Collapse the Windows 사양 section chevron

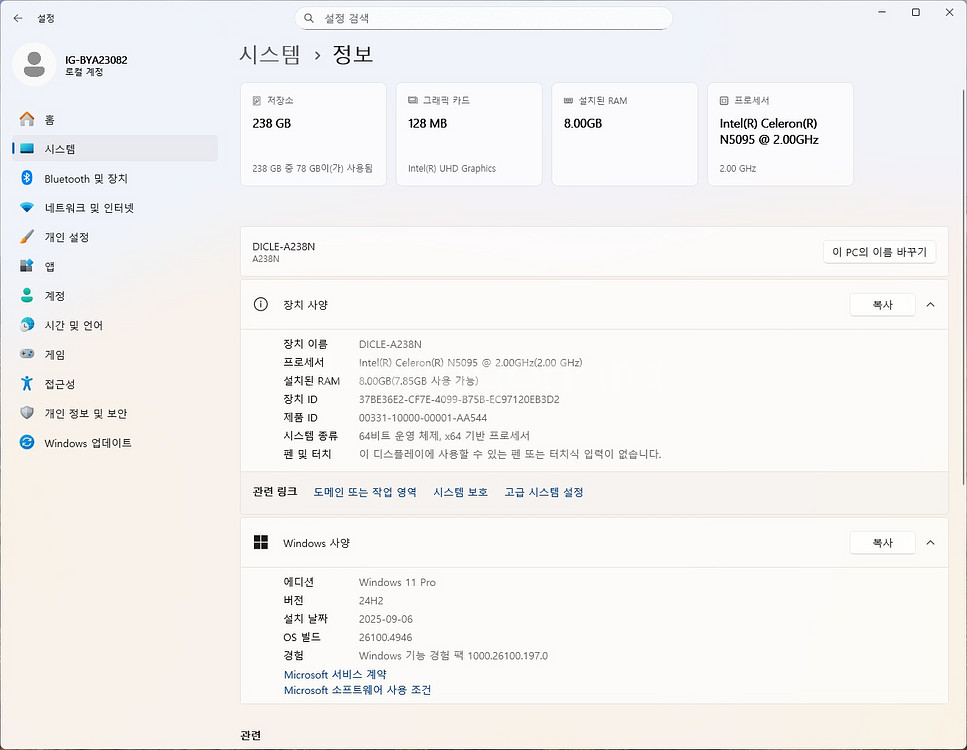point(931,543)
